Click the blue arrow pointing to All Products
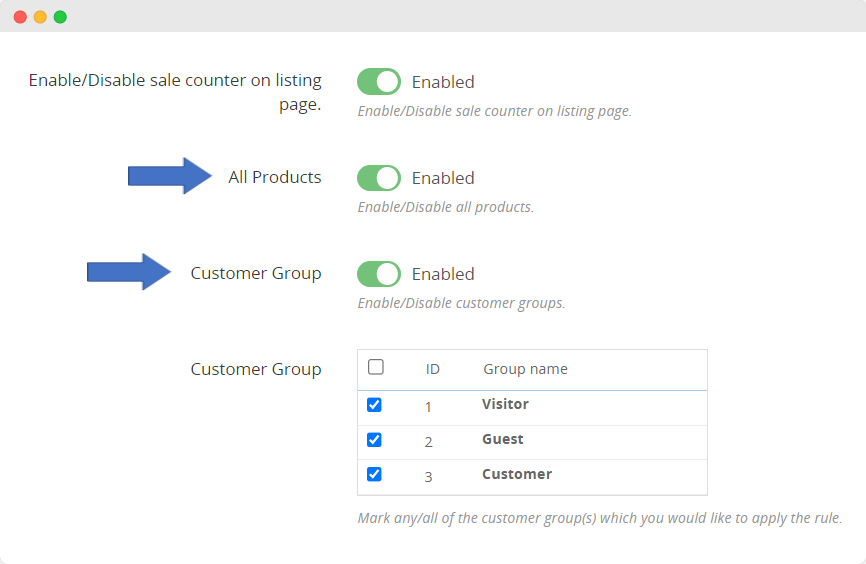 [x=170, y=177]
